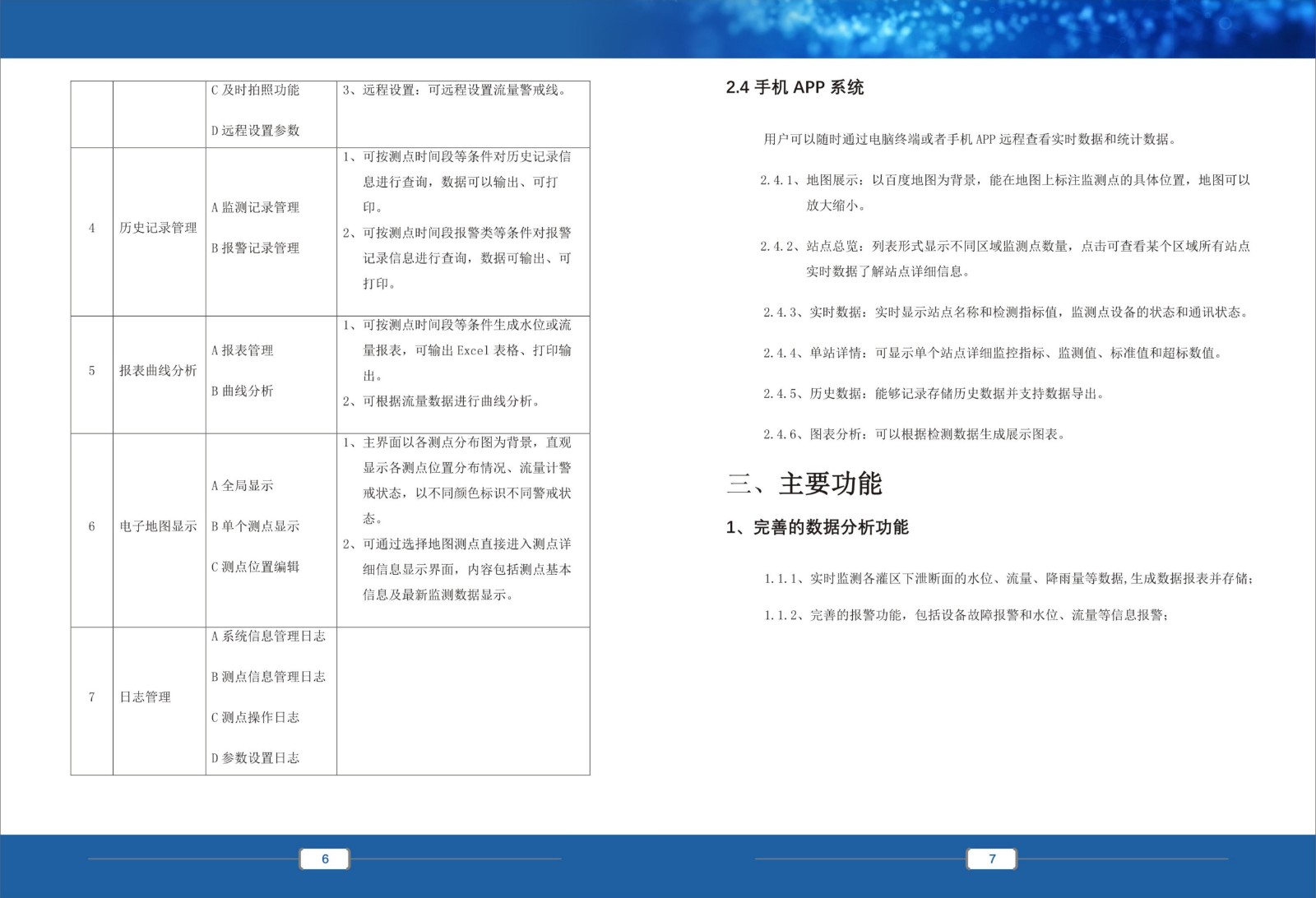Click the item A 全局显示
Screen dimensions: 1316x898
pos(241,486)
